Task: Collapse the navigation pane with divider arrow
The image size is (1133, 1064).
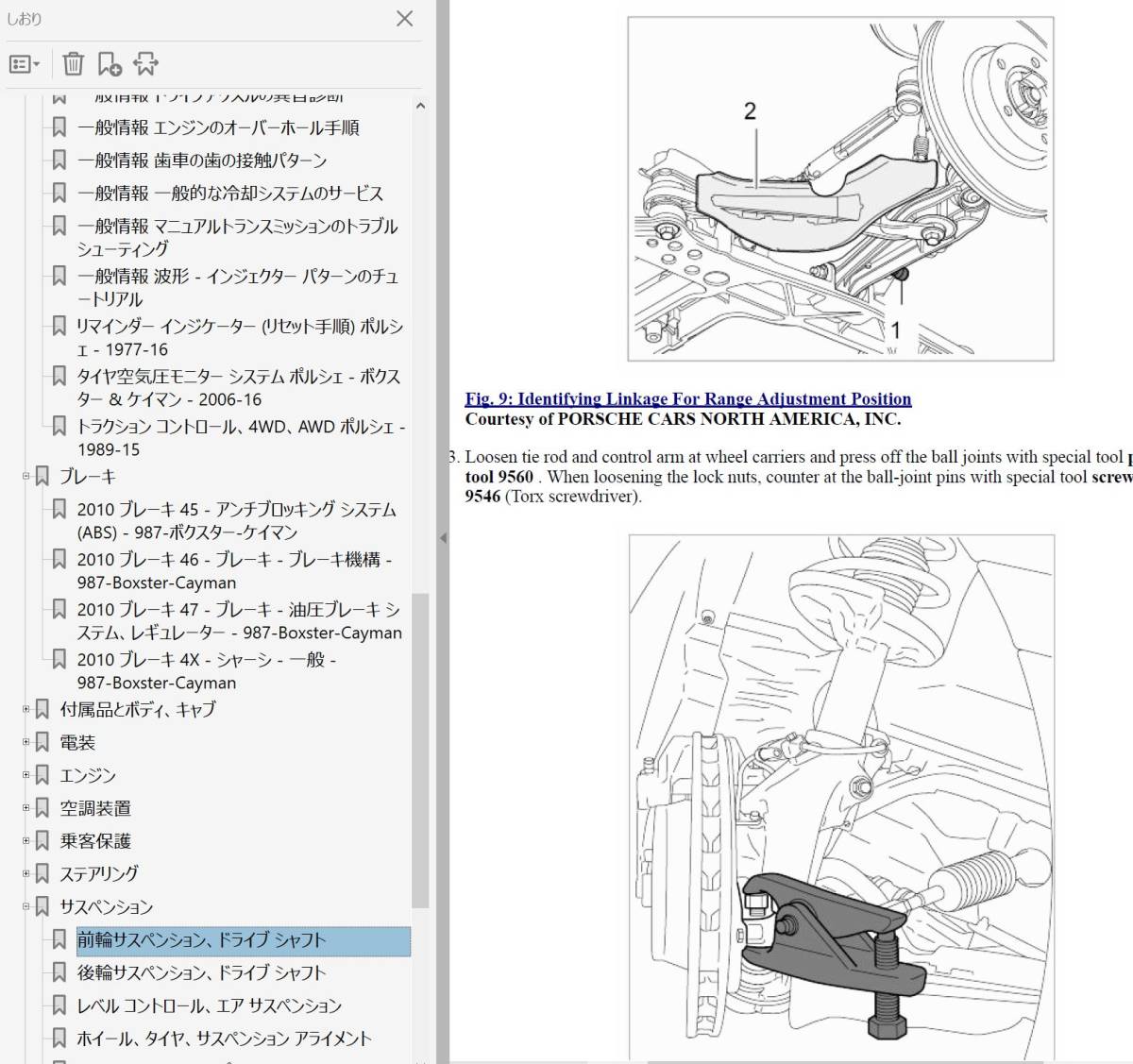Action: [443, 538]
